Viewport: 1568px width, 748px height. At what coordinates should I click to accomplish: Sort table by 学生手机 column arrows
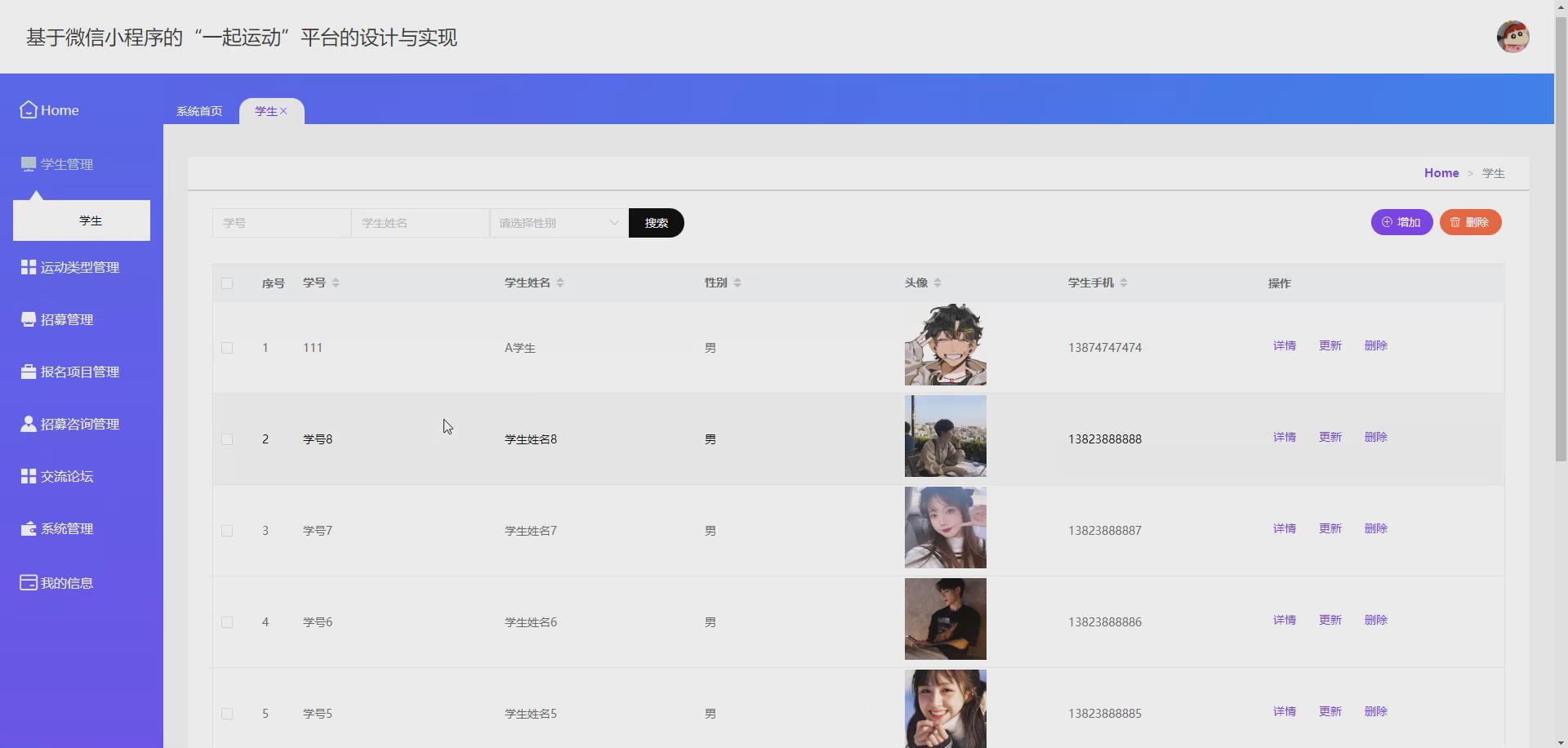coord(1124,283)
